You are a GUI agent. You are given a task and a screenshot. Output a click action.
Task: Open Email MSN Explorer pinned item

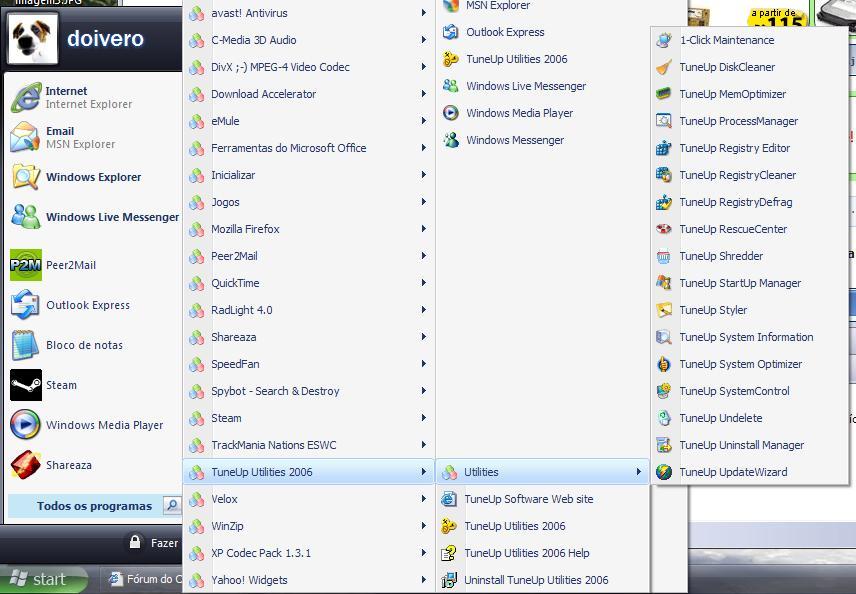(94, 138)
